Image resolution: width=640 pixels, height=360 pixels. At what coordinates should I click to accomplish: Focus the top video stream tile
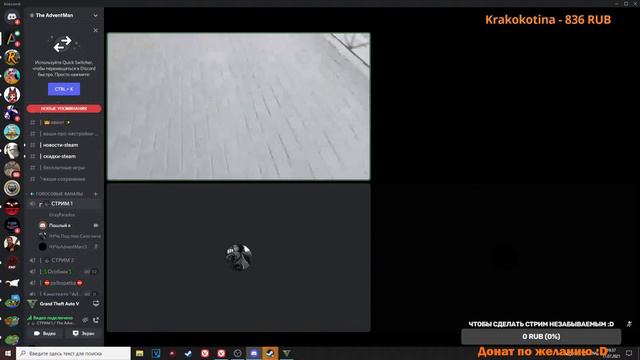pos(239,107)
